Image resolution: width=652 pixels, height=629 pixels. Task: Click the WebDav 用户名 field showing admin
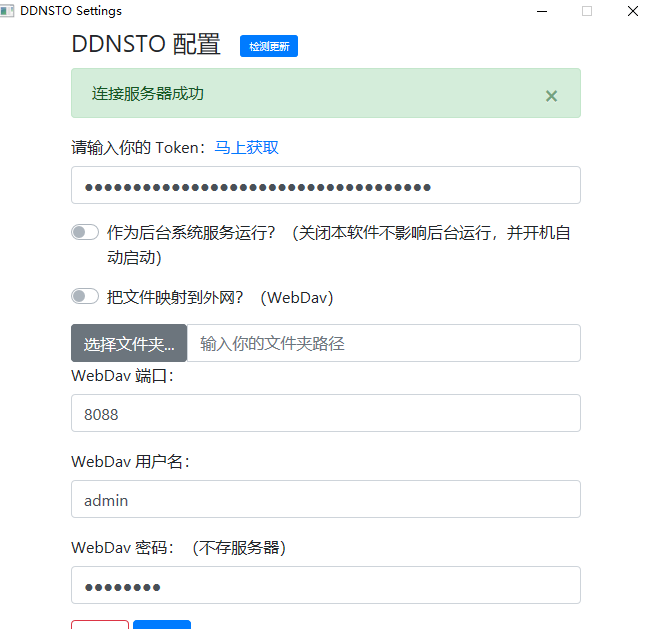tap(326, 499)
